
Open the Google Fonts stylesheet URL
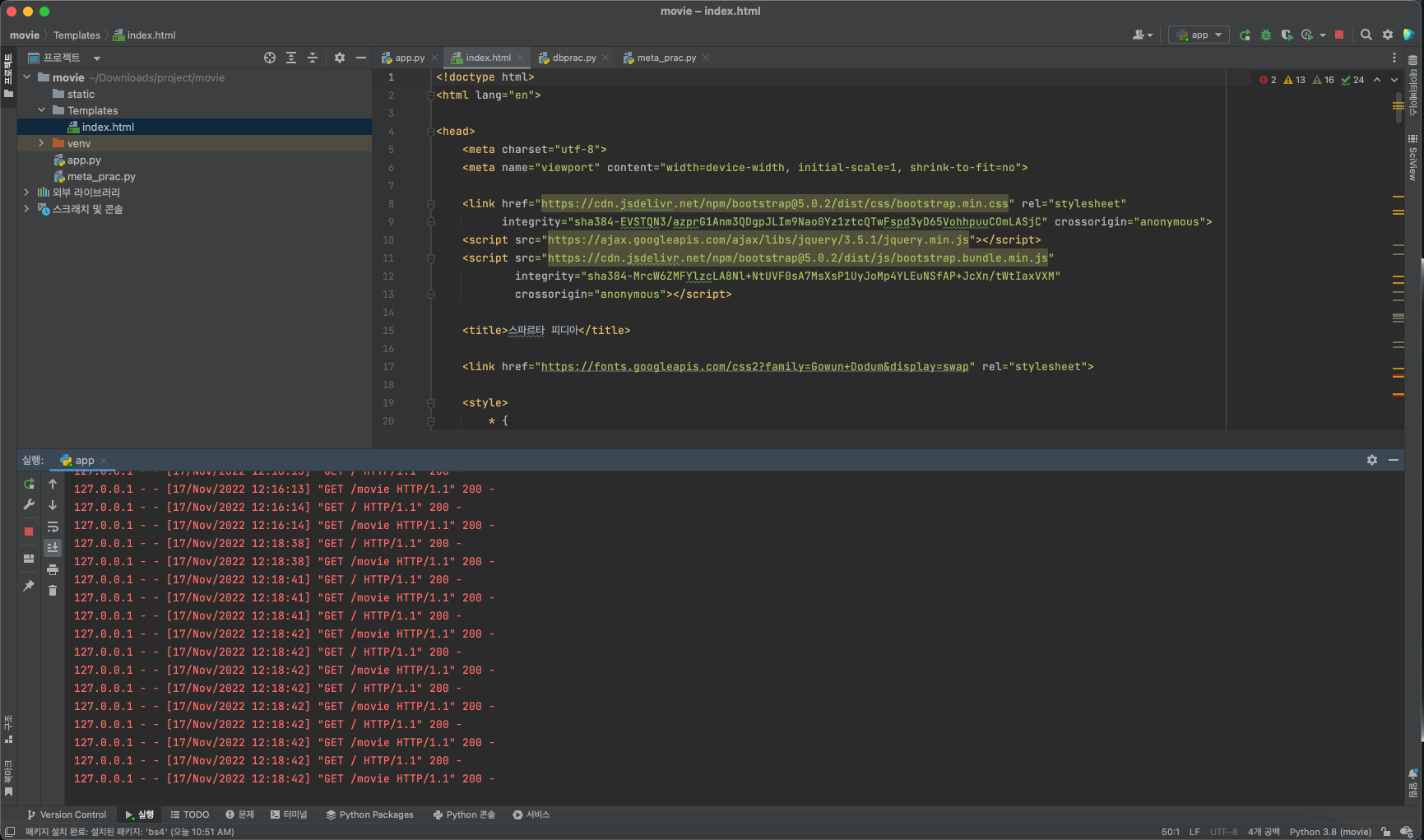point(755,367)
